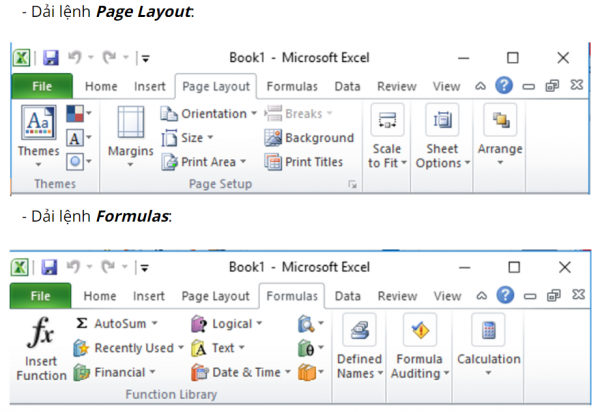
Task: Switch to Formulas tab in Page Layout window
Action: tap(292, 86)
